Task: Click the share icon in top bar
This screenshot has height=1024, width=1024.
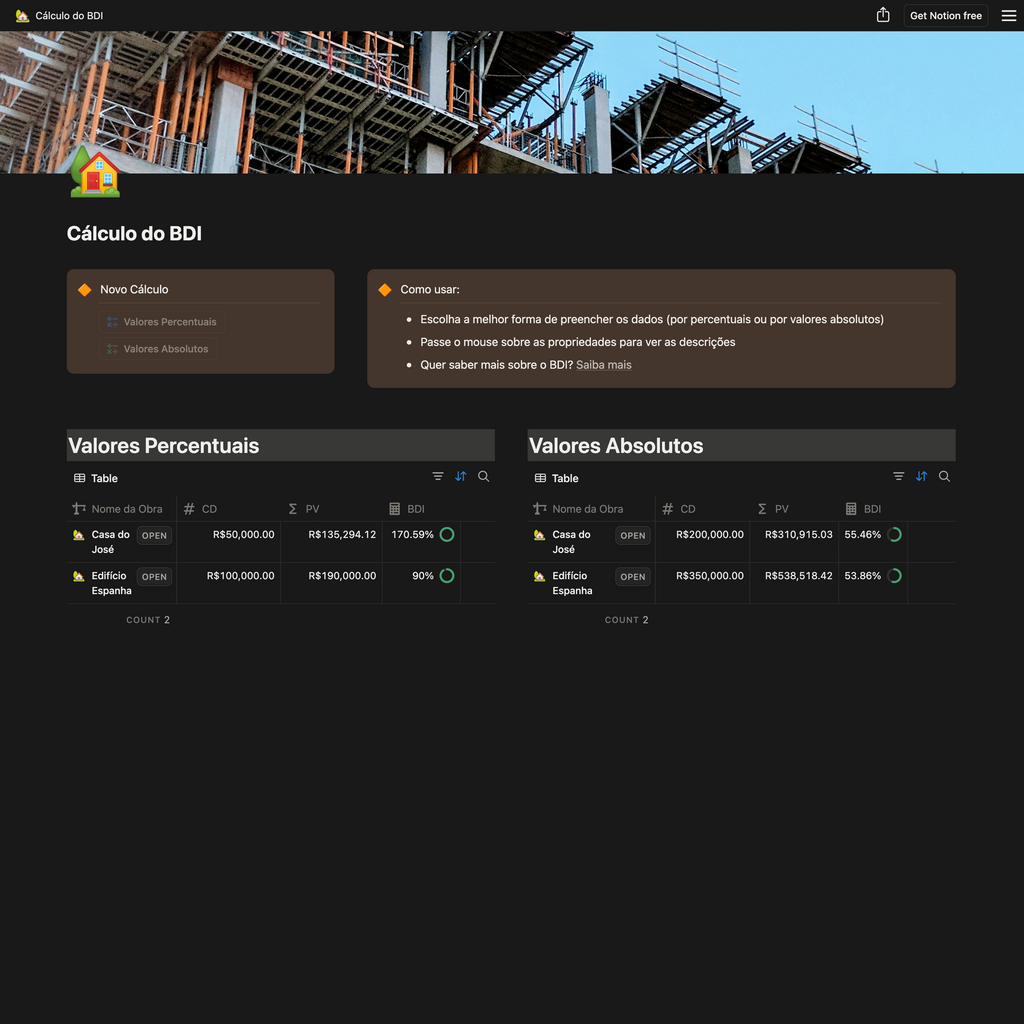Action: (883, 15)
